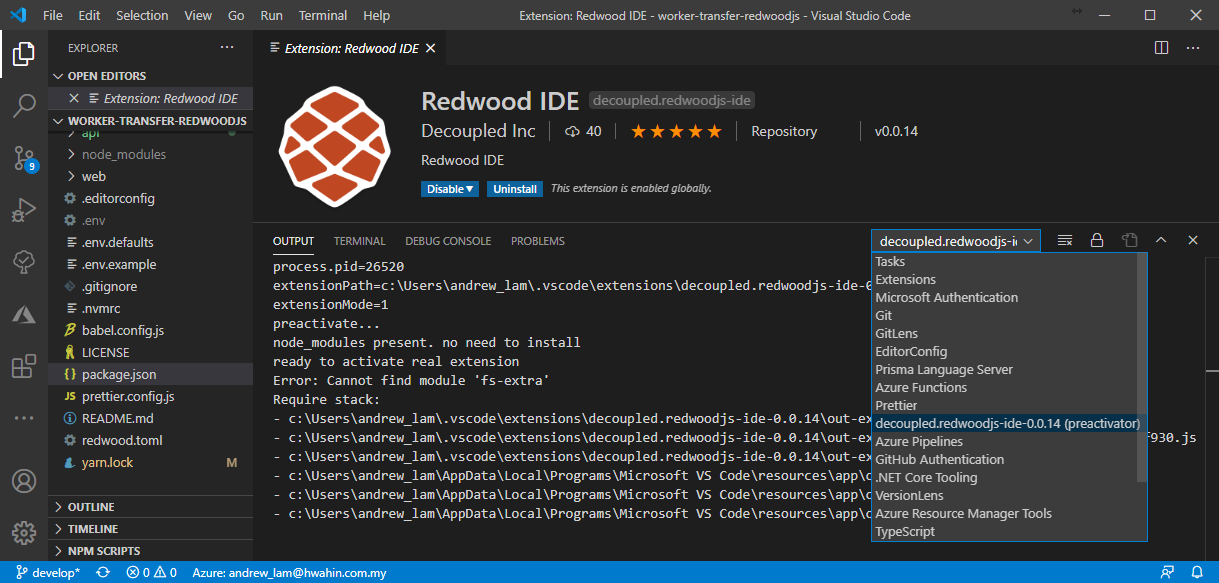Switch to the Debug Console tab

[448, 241]
